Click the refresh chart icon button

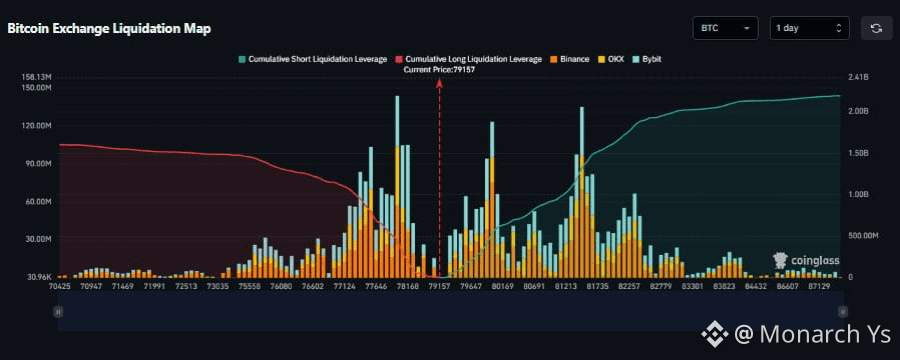coord(876,28)
